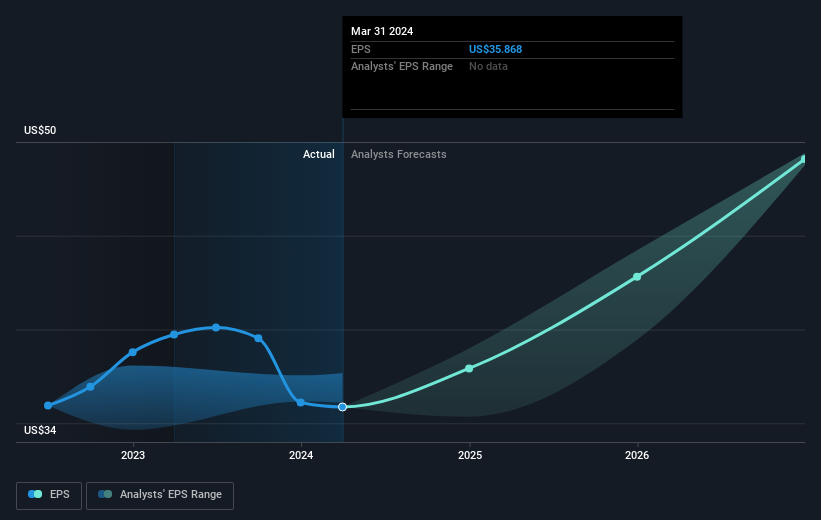Click the US$34 y-axis label
This screenshot has width=821, height=520.
pyautogui.click(x=40, y=430)
